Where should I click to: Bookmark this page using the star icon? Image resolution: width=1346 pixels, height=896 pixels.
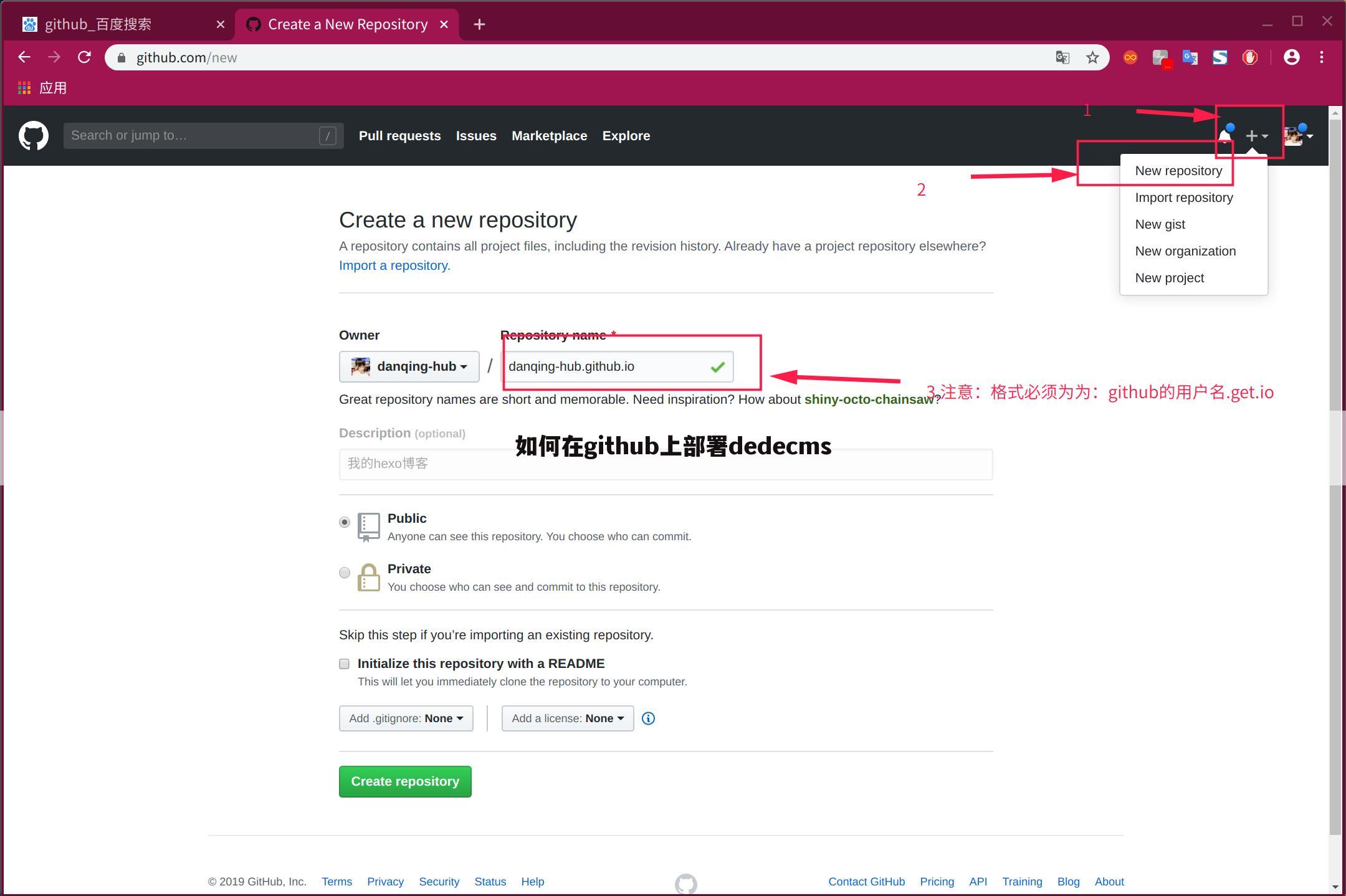click(x=1092, y=57)
